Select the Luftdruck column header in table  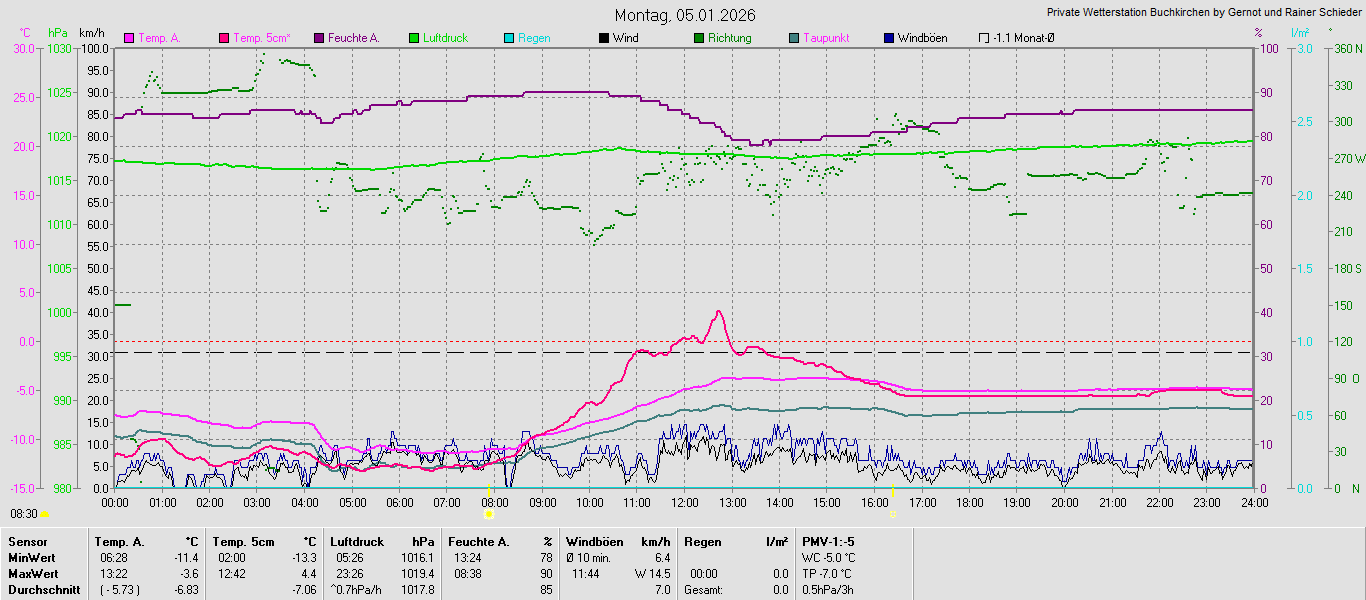355,541
